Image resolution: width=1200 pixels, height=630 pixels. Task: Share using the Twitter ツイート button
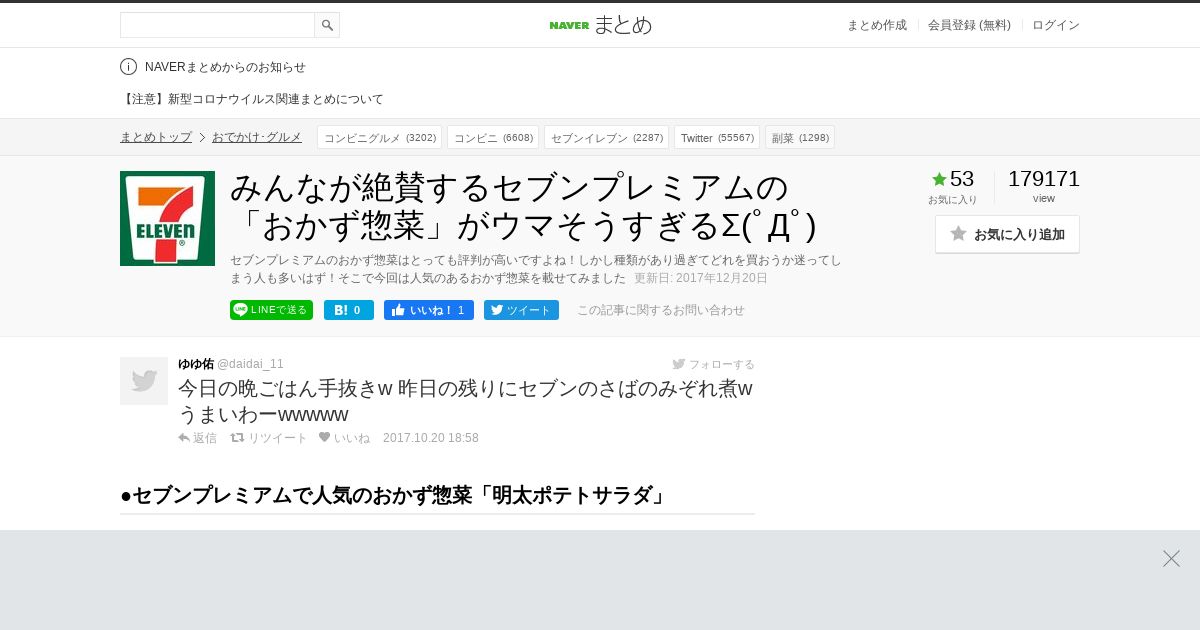pyautogui.click(x=521, y=310)
